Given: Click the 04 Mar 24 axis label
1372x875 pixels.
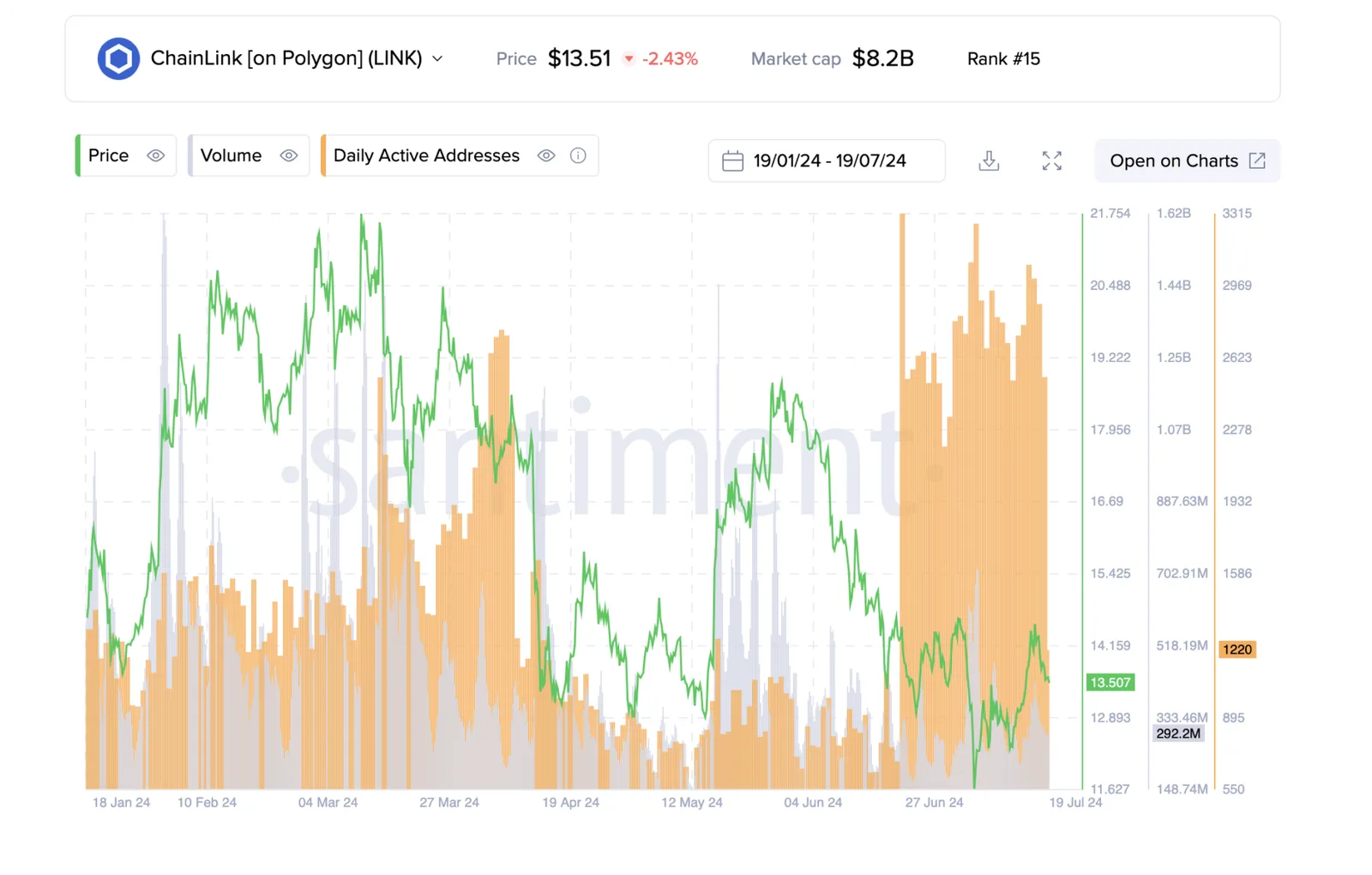Looking at the screenshot, I should point(328,803).
